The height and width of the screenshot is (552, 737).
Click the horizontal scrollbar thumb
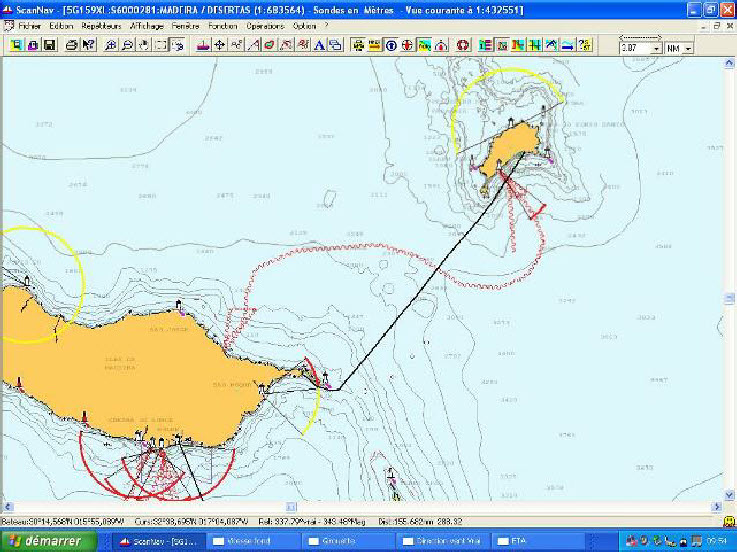(x=291, y=507)
